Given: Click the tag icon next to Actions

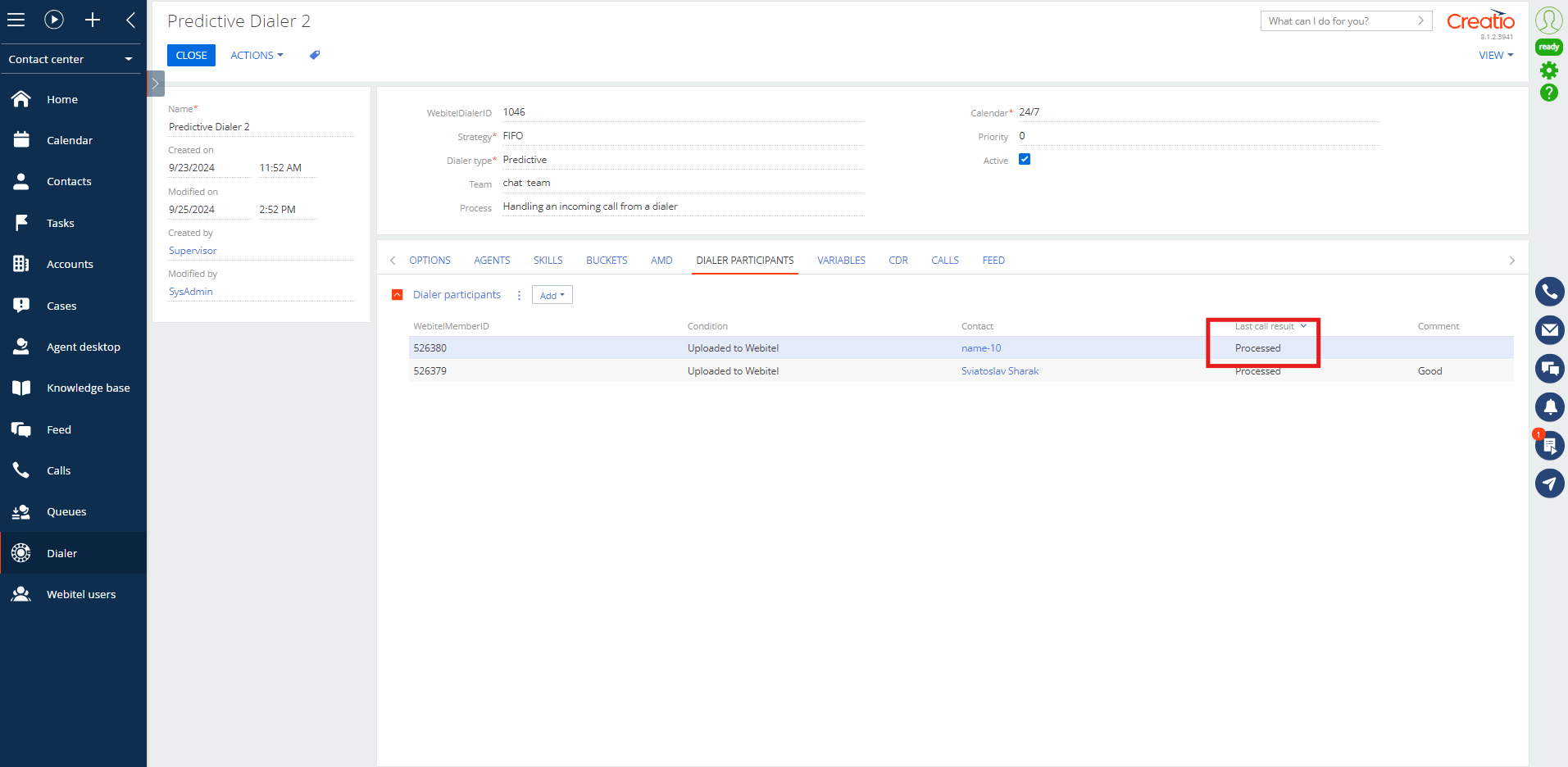Looking at the screenshot, I should pyautogui.click(x=315, y=55).
